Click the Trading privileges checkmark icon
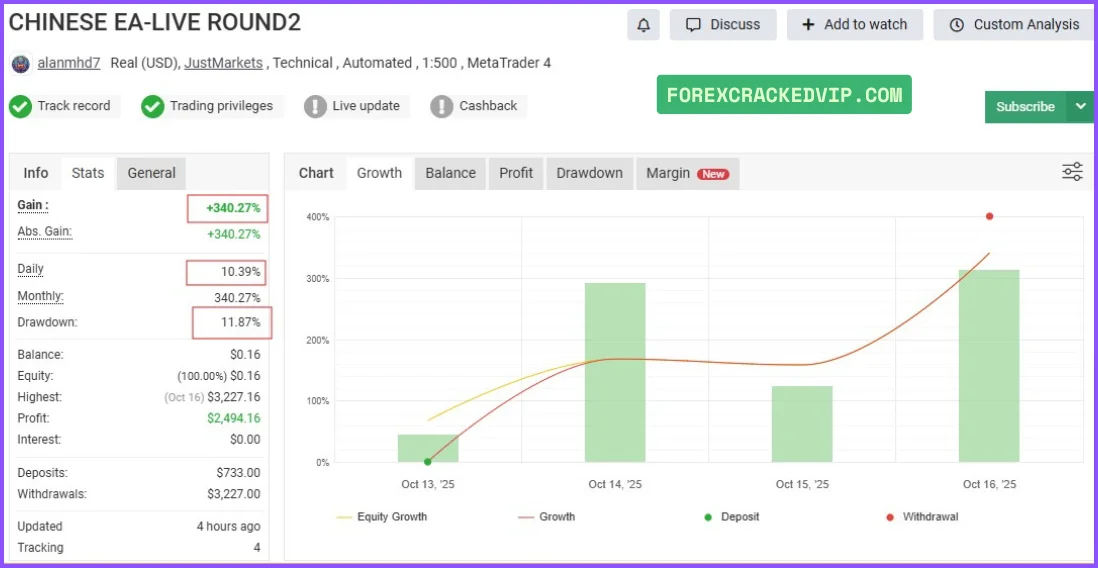 pos(152,106)
